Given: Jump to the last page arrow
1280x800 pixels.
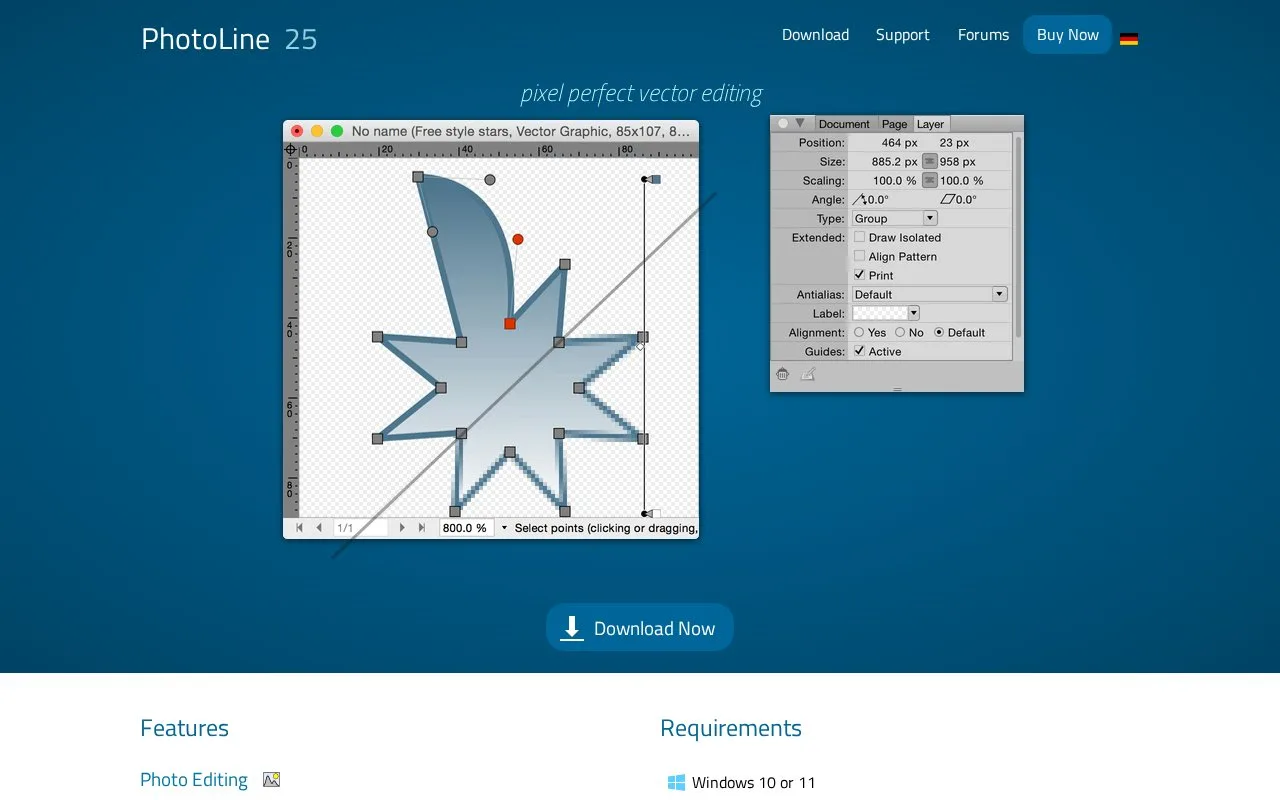Looking at the screenshot, I should pos(422,528).
